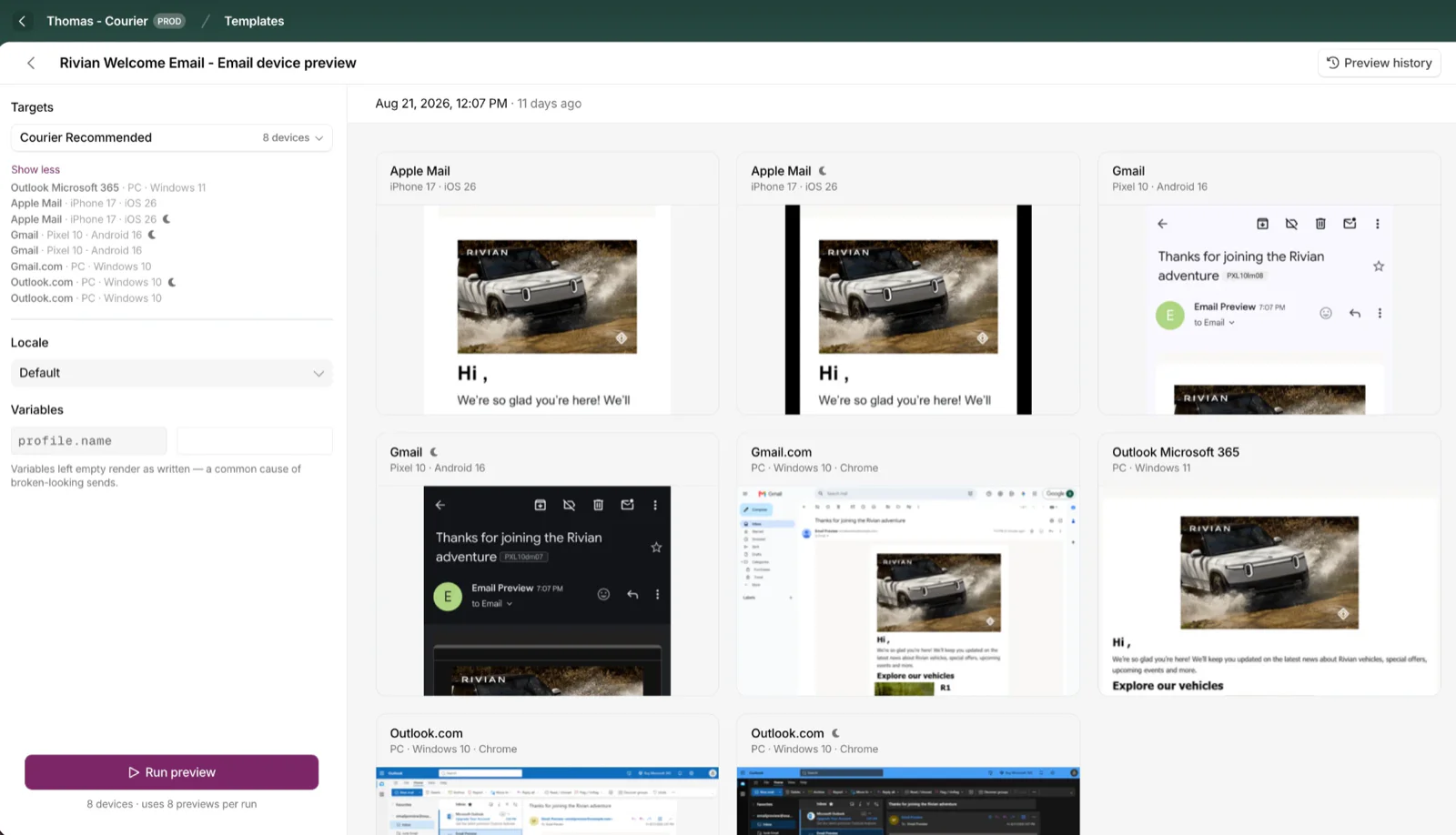Click emoji reaction icon in light Gmail preview

click(1326, 313)
